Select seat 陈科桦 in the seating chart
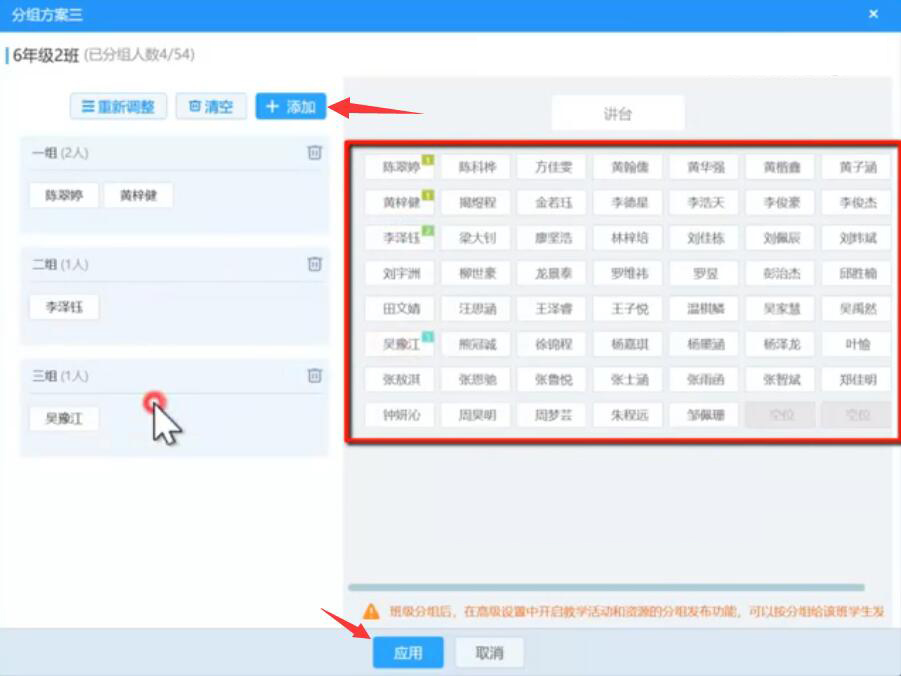 476,167
